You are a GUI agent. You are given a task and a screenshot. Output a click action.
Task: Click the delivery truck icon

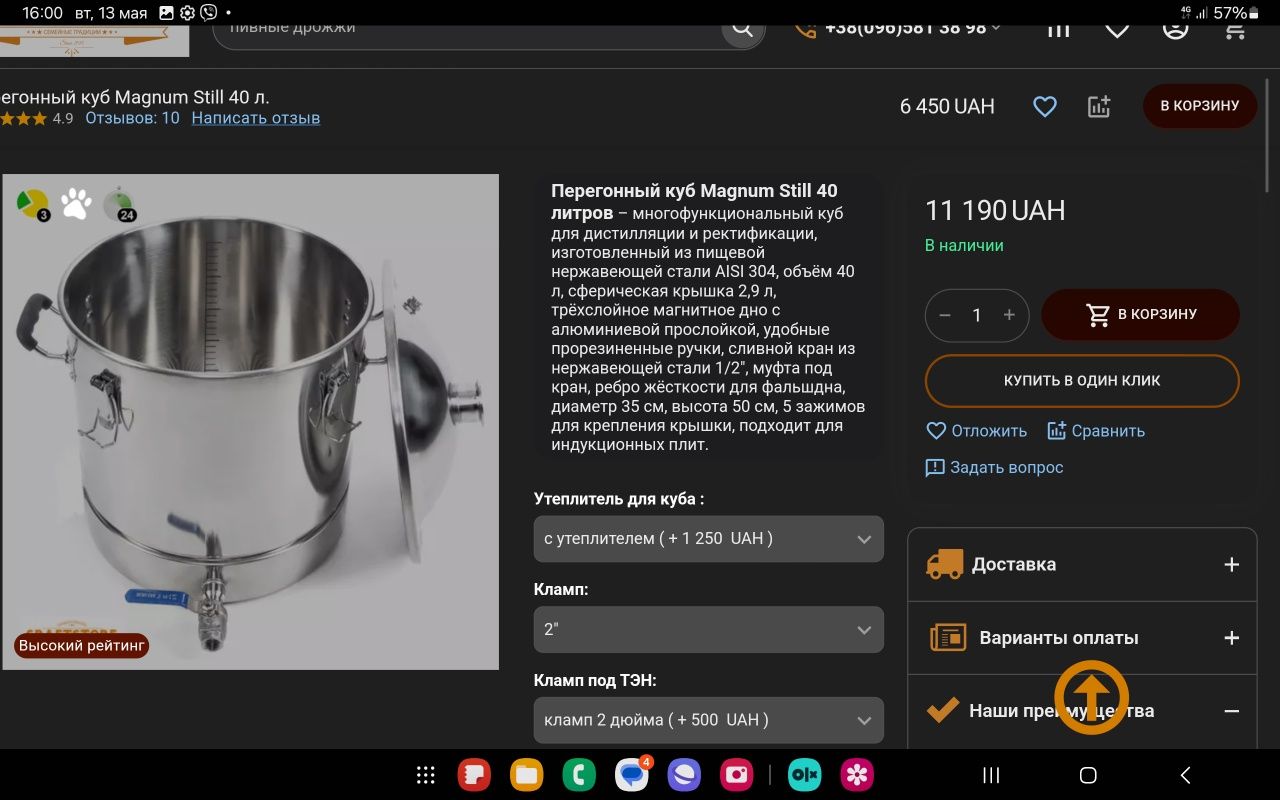click(944, 564)
